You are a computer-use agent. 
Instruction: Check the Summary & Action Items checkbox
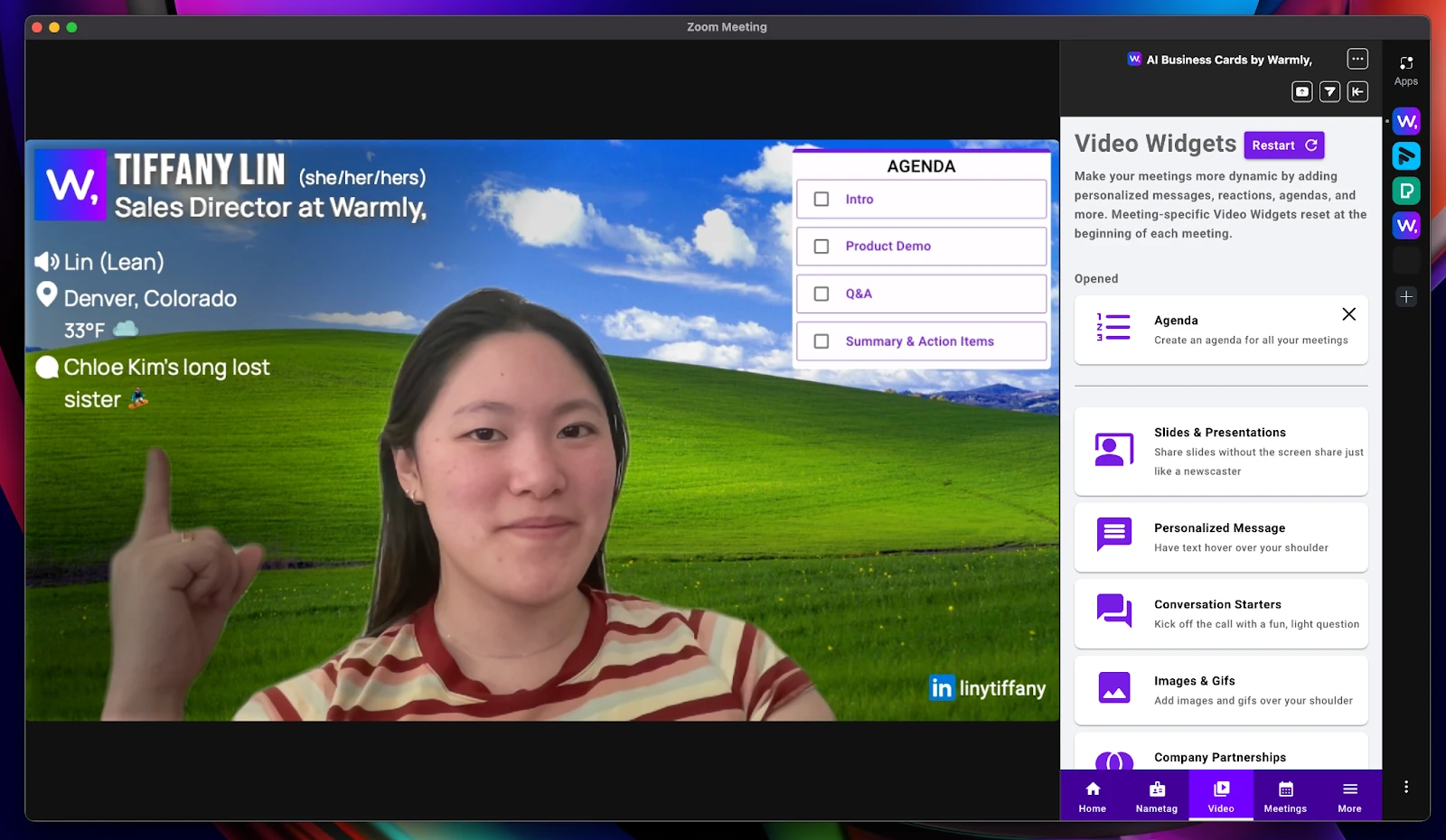click(822, 341)
